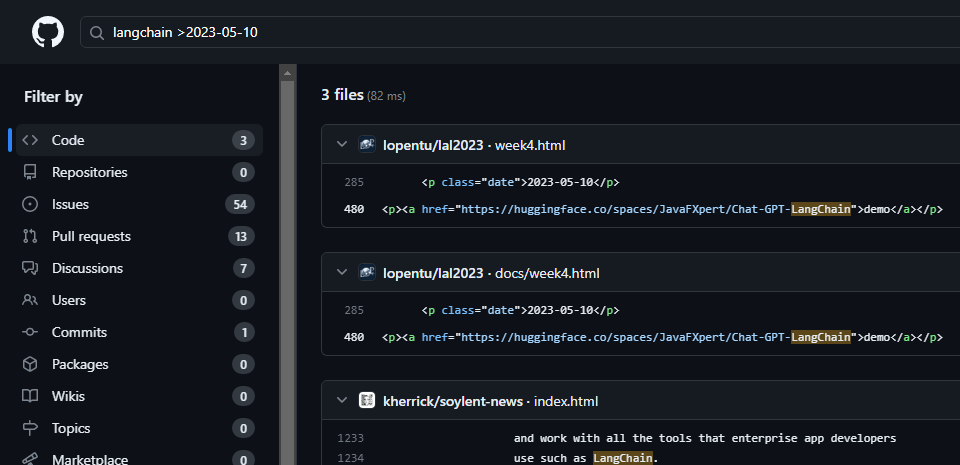This screenshot has height=465, width=960.
Task: Select the Discussions filter
Action: pyautogui.click(x=140, y=268)
